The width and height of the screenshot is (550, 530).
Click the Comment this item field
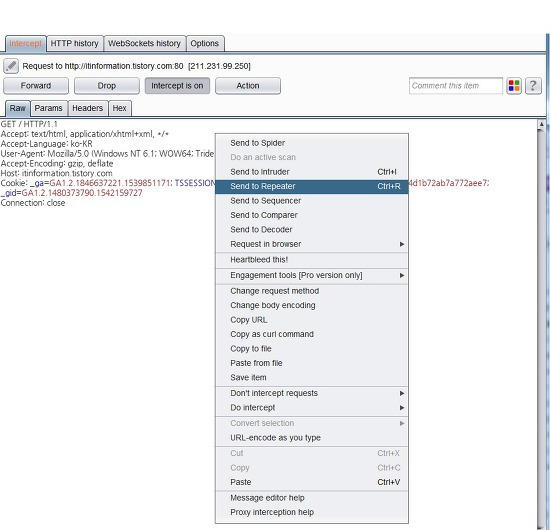[x=456, y=86]
